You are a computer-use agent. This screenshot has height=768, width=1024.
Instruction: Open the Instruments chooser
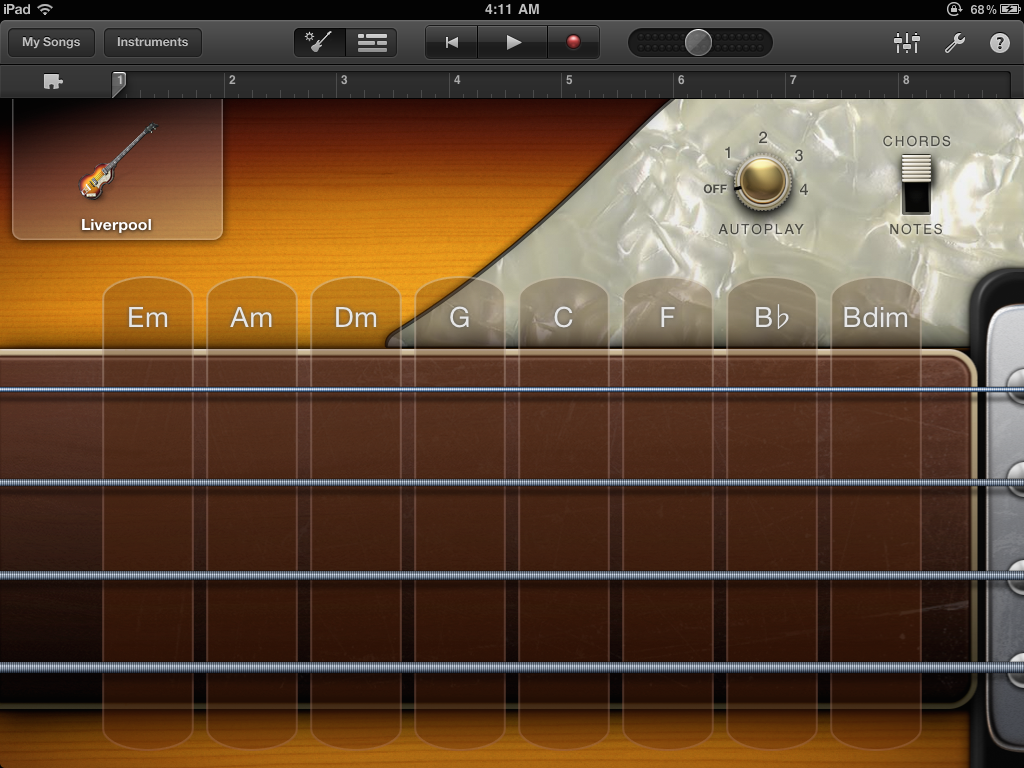coord(152,42)
